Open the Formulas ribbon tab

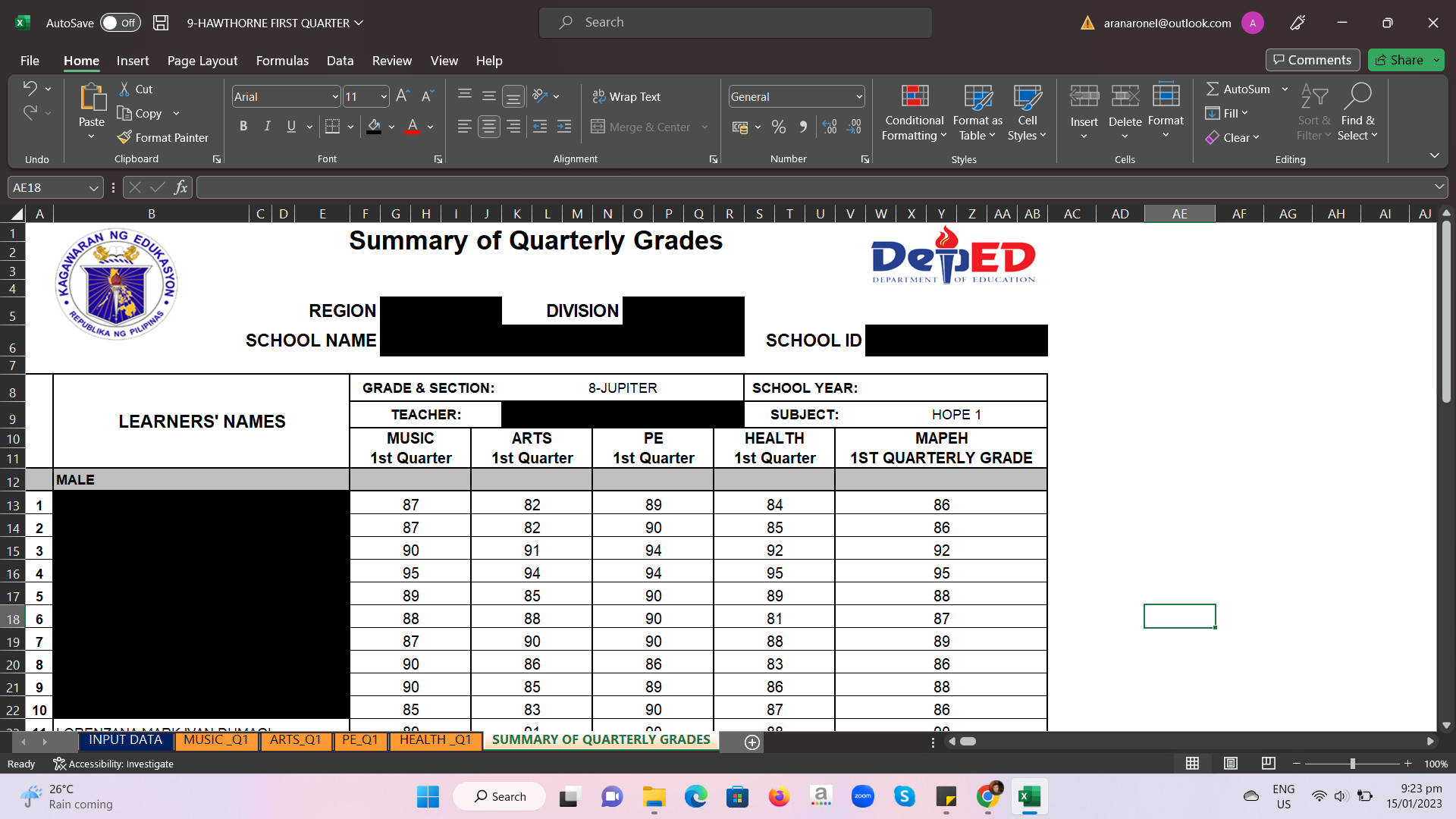(282, 61)
